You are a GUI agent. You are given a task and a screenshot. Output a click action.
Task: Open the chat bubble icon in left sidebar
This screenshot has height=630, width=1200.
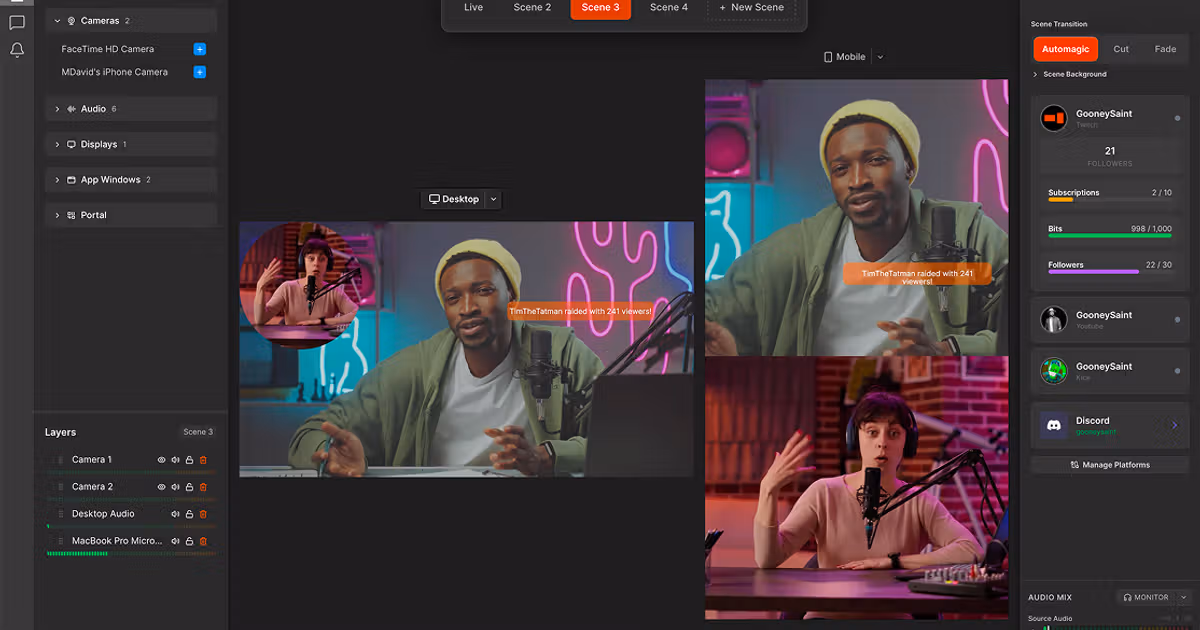(x=17, y=23)
